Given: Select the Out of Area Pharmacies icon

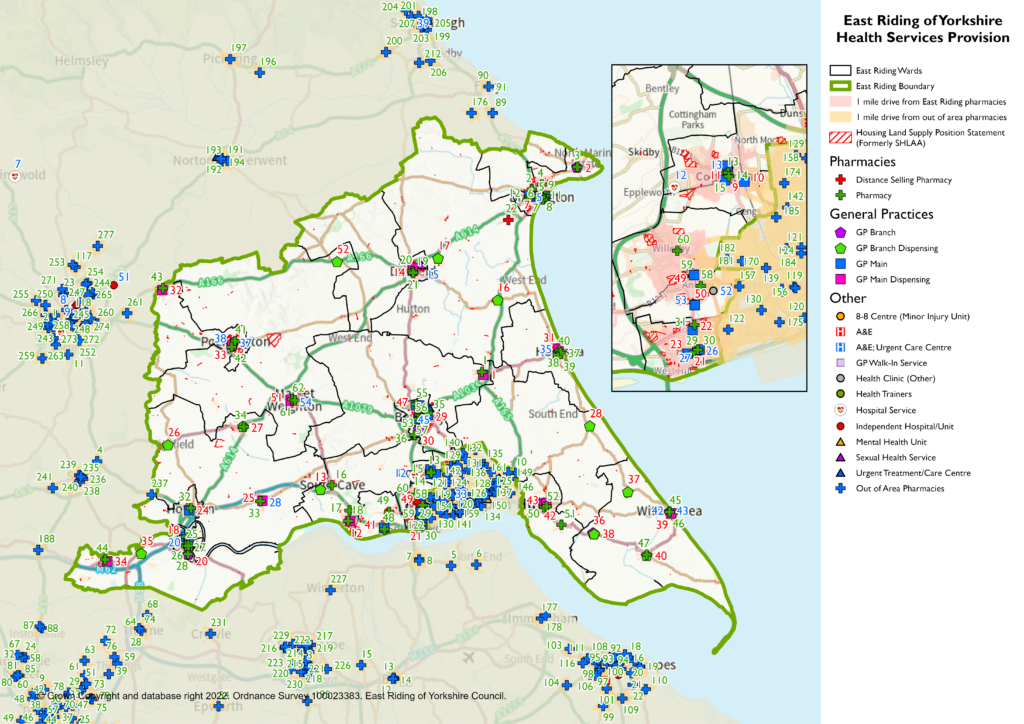Looking at the screenshot, I should coord(841,488).
